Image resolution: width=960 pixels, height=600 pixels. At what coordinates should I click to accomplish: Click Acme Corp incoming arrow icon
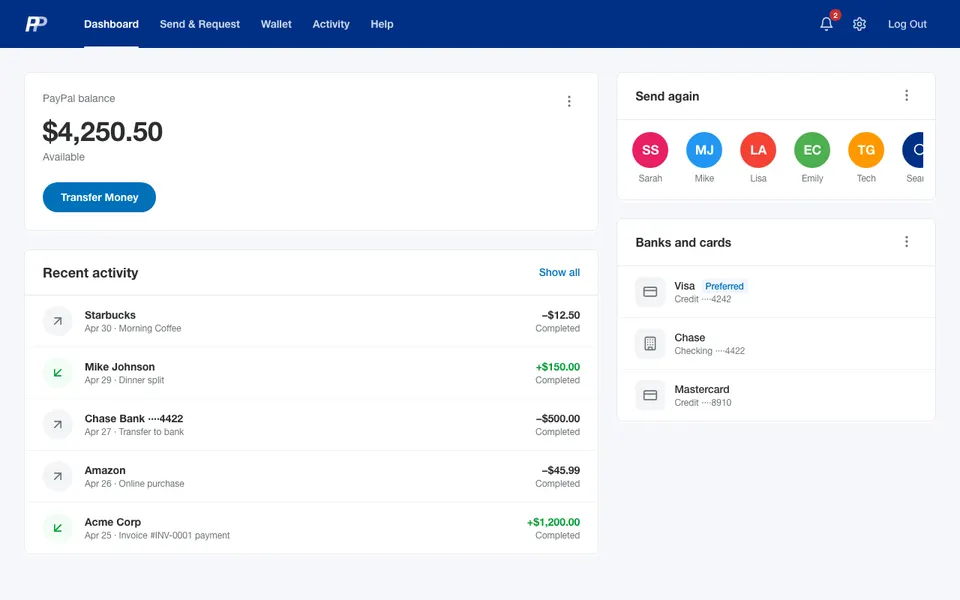(x=58, y=528)
